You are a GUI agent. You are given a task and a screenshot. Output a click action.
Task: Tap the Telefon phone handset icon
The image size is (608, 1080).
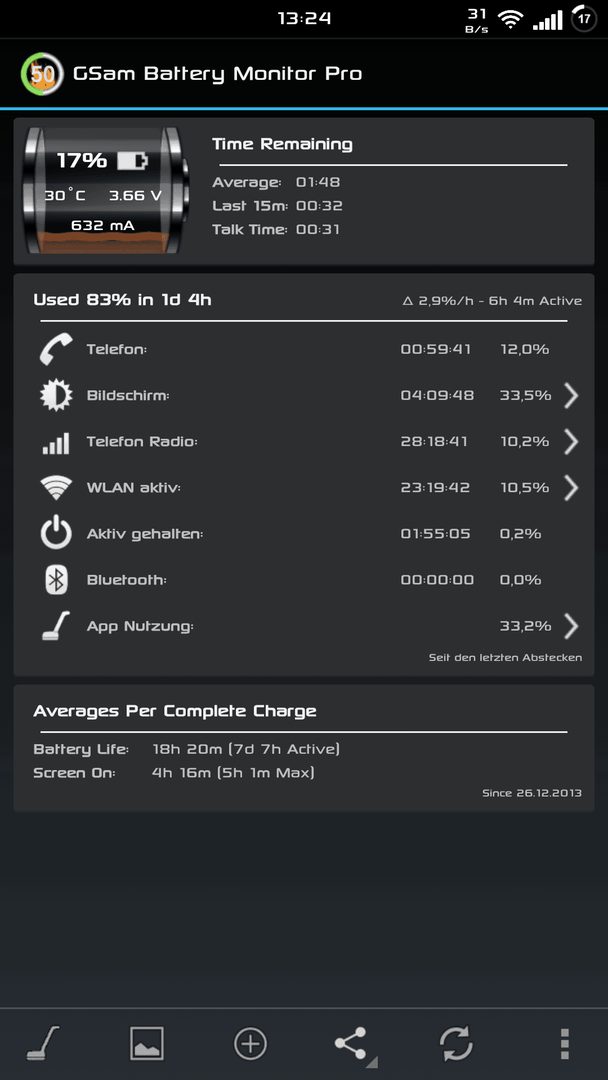coord(56,349)
